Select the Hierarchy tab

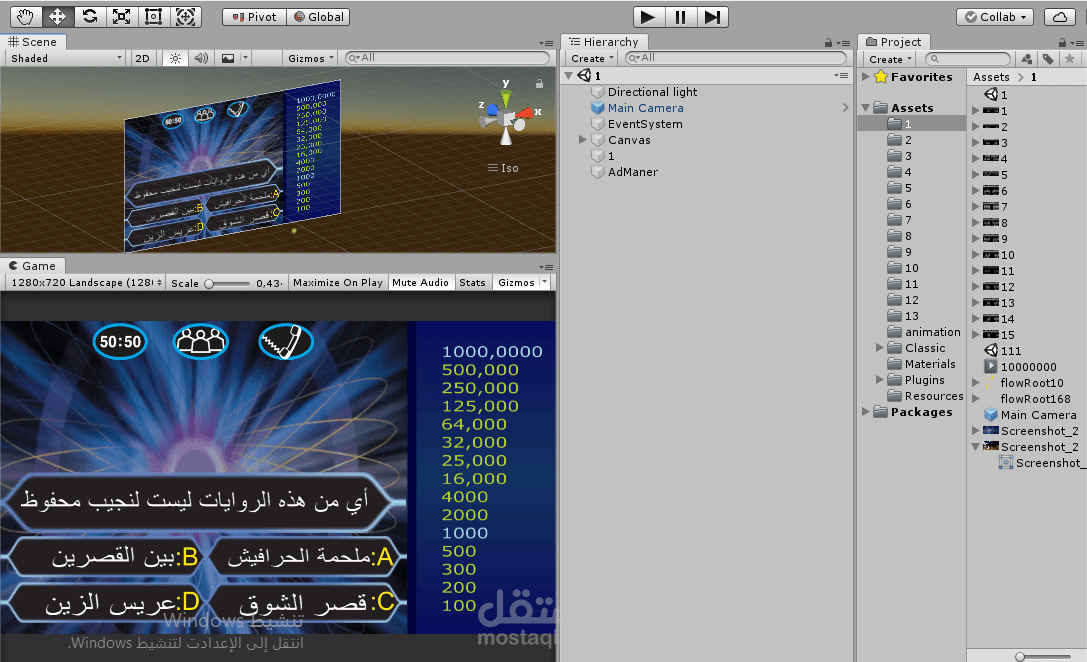tap(604, 42)
